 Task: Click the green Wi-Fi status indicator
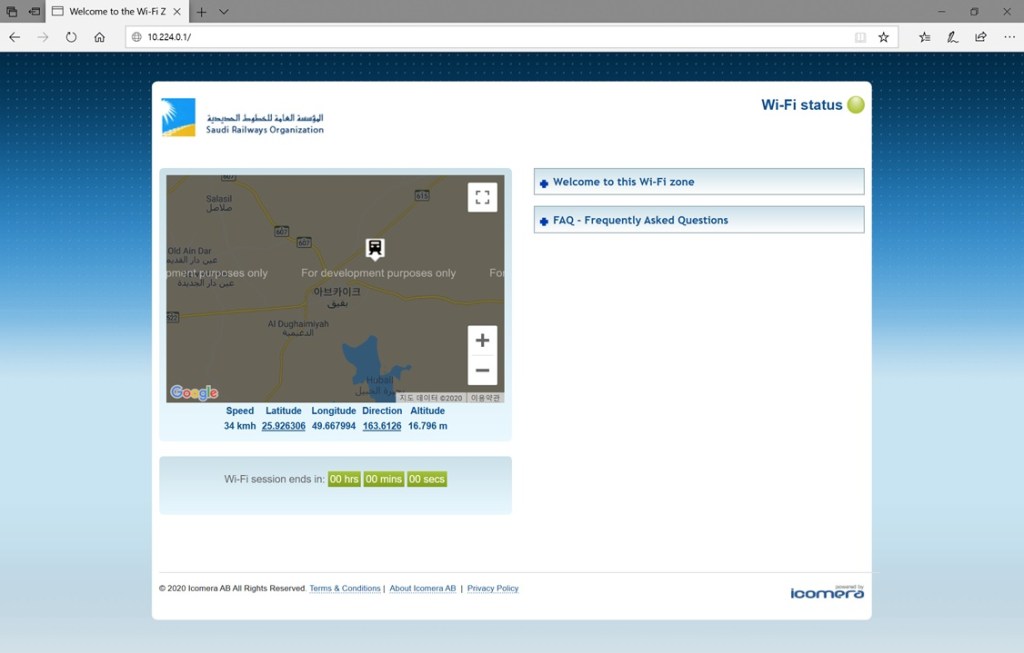coord(856,105)
